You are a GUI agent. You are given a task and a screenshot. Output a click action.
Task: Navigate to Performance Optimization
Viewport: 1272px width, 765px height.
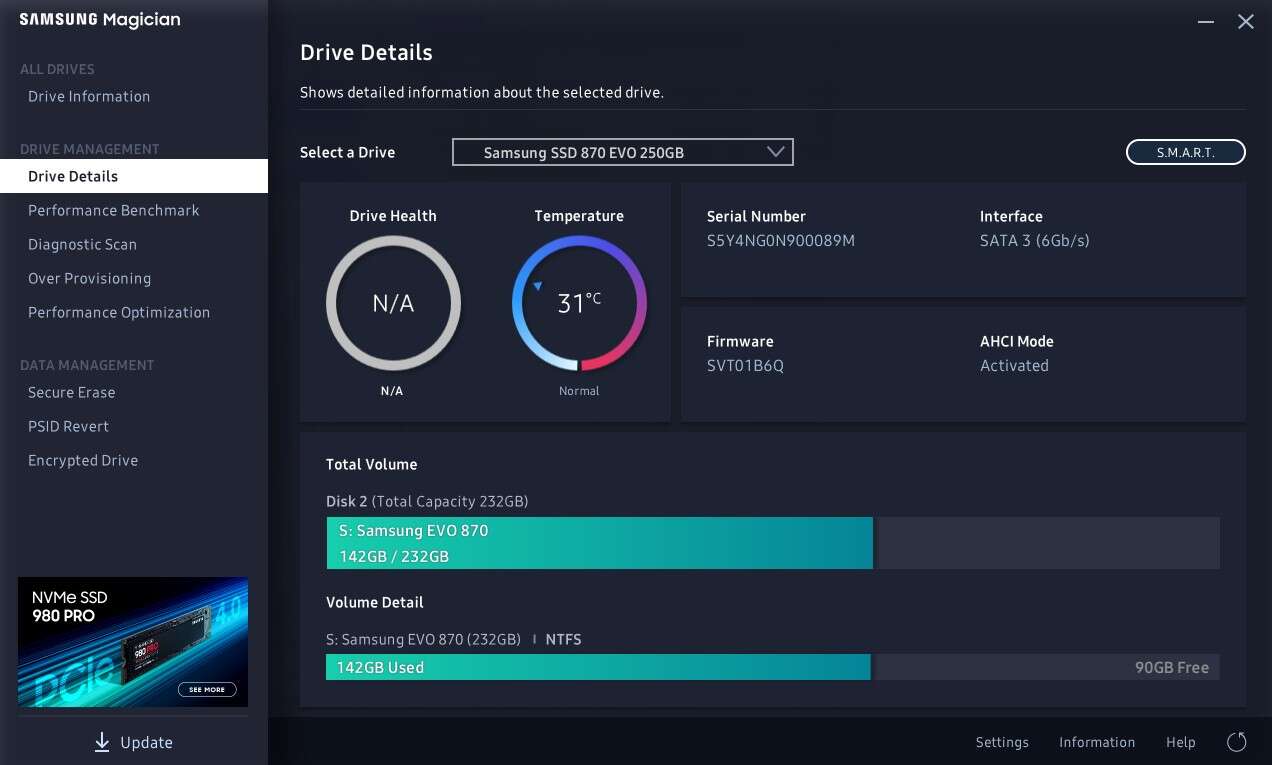(x=119, y=312)
